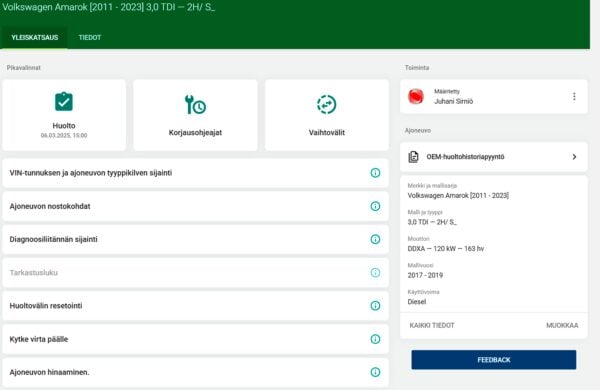Screen dimensions: 600x390
Task: Open Kaikki tiedot link
Action: tap(432, 325)
